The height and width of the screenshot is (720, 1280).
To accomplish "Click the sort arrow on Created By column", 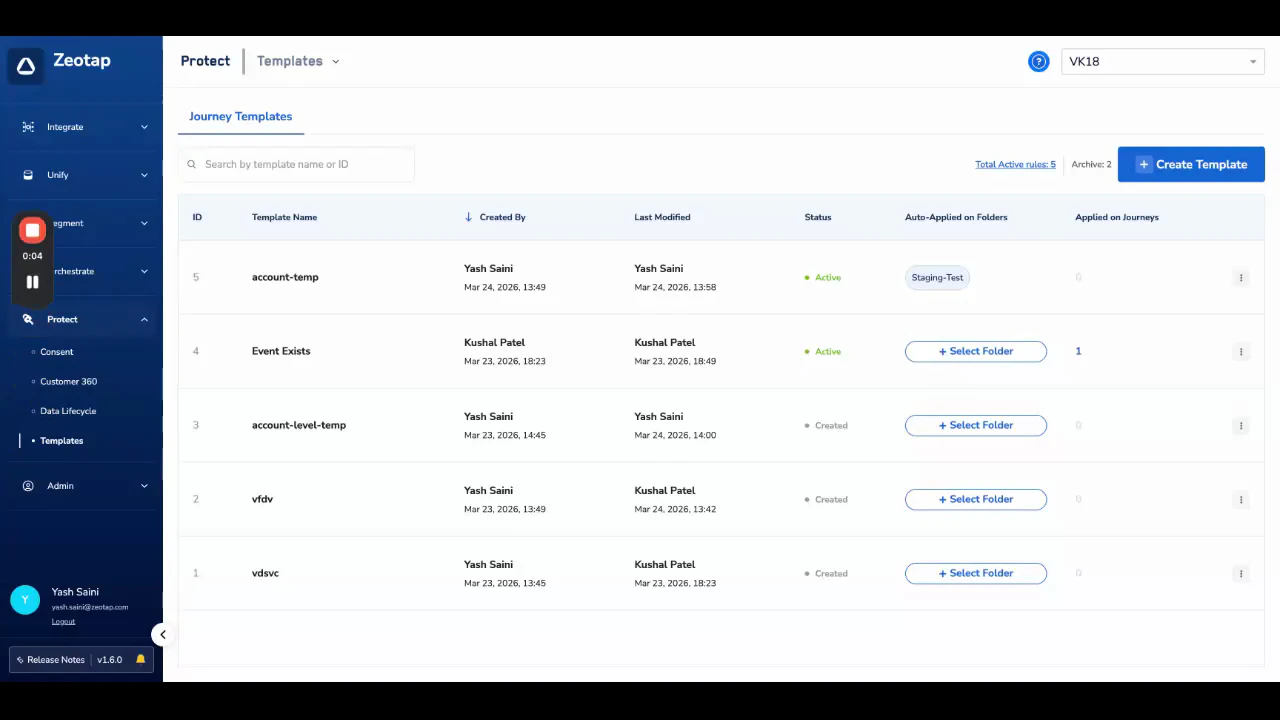I will [x=468, y=216].
